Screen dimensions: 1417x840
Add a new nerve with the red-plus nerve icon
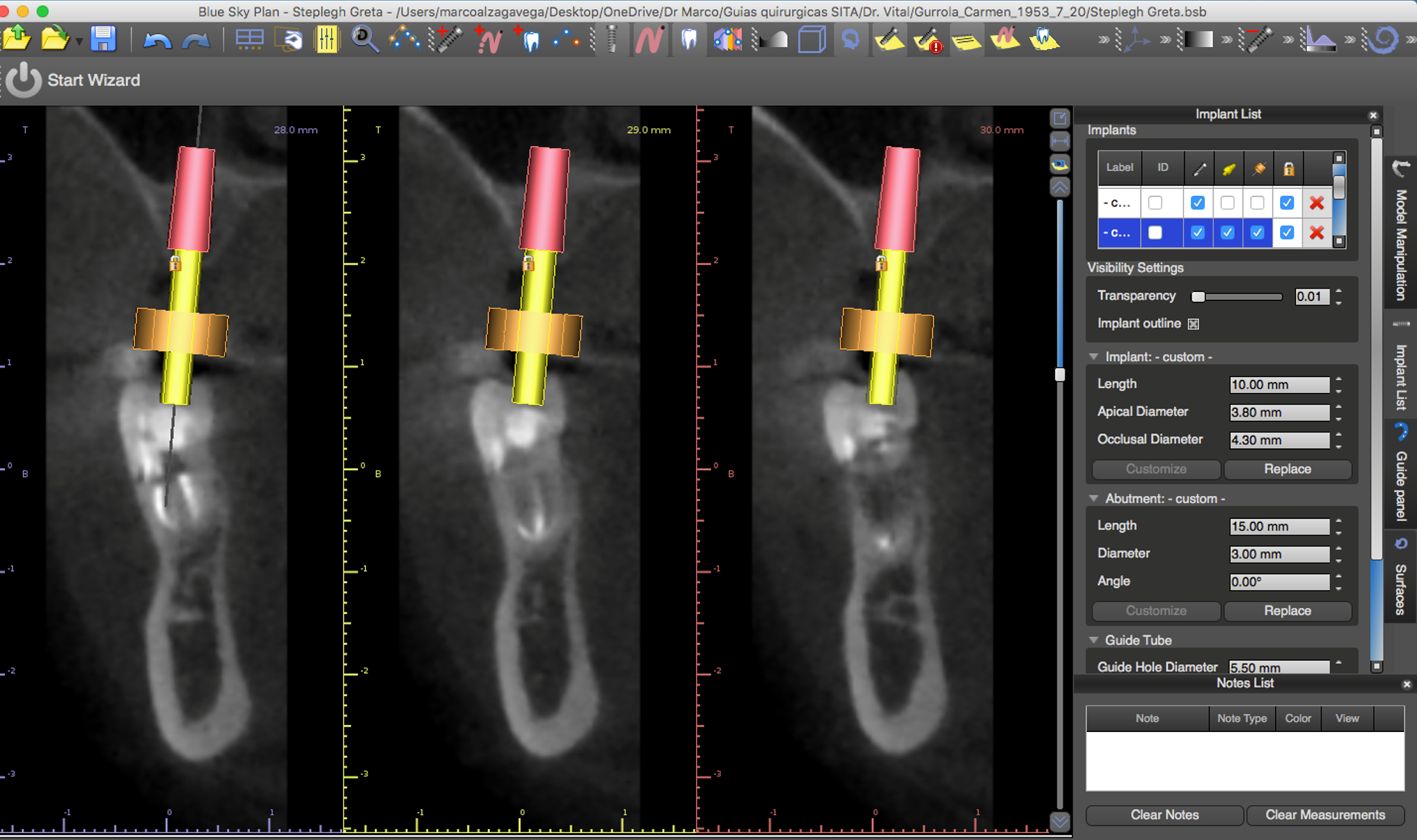[488, 39]
